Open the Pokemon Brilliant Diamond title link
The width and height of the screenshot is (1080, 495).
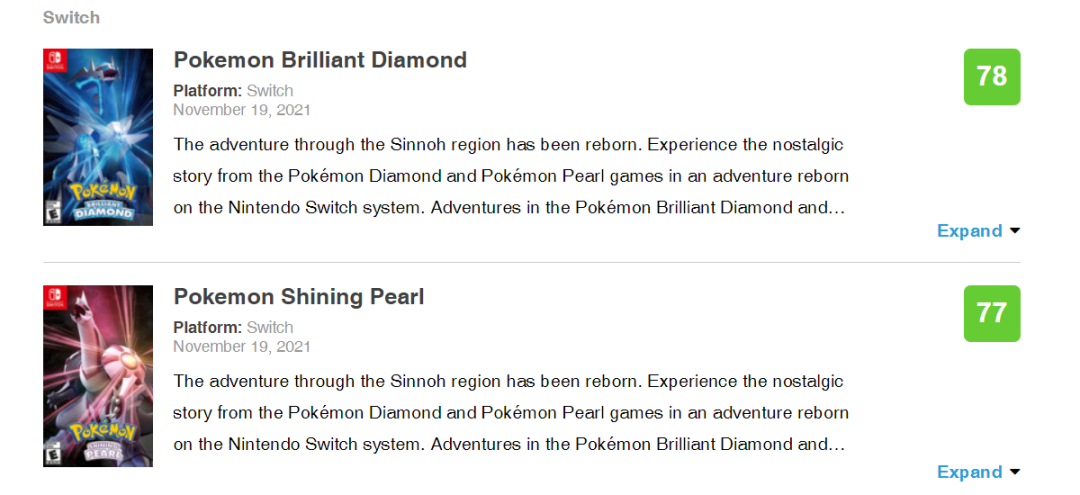[320, 60]
